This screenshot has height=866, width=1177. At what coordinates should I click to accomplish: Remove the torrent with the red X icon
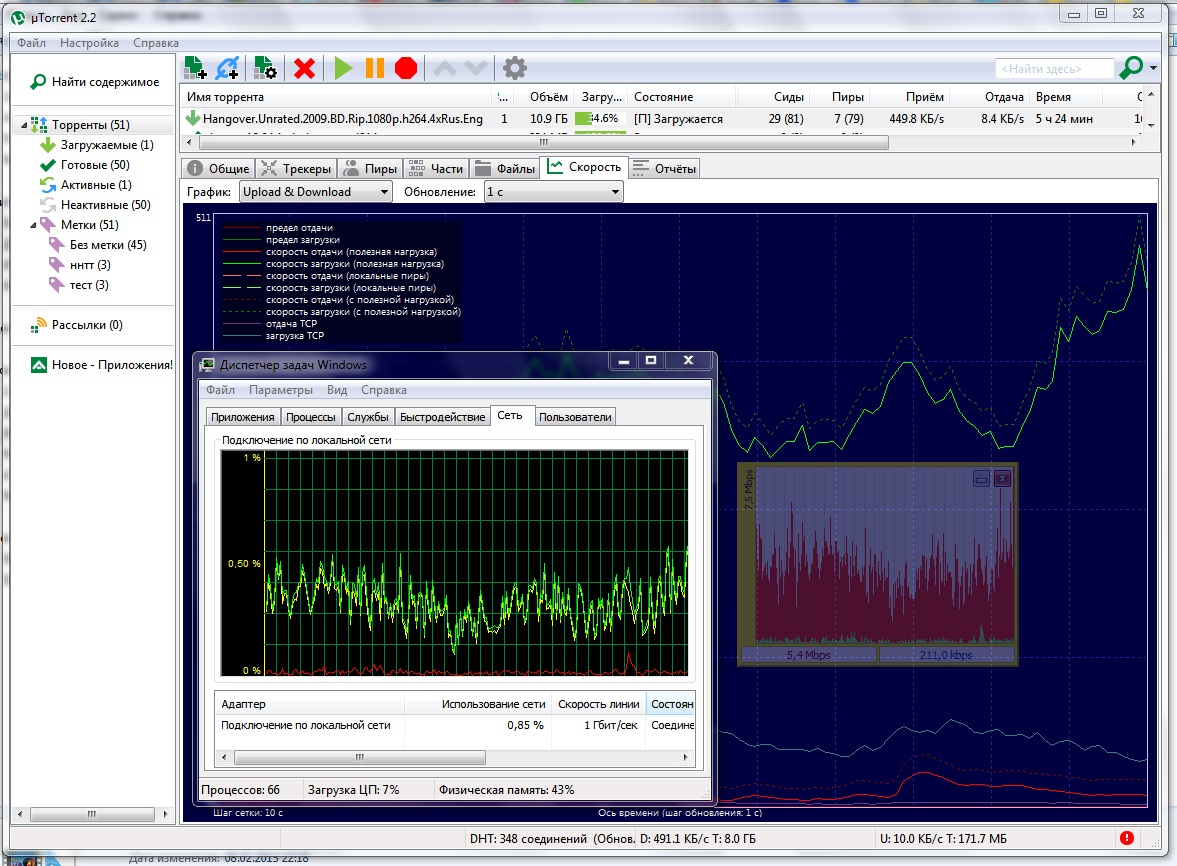click(305, 68)
